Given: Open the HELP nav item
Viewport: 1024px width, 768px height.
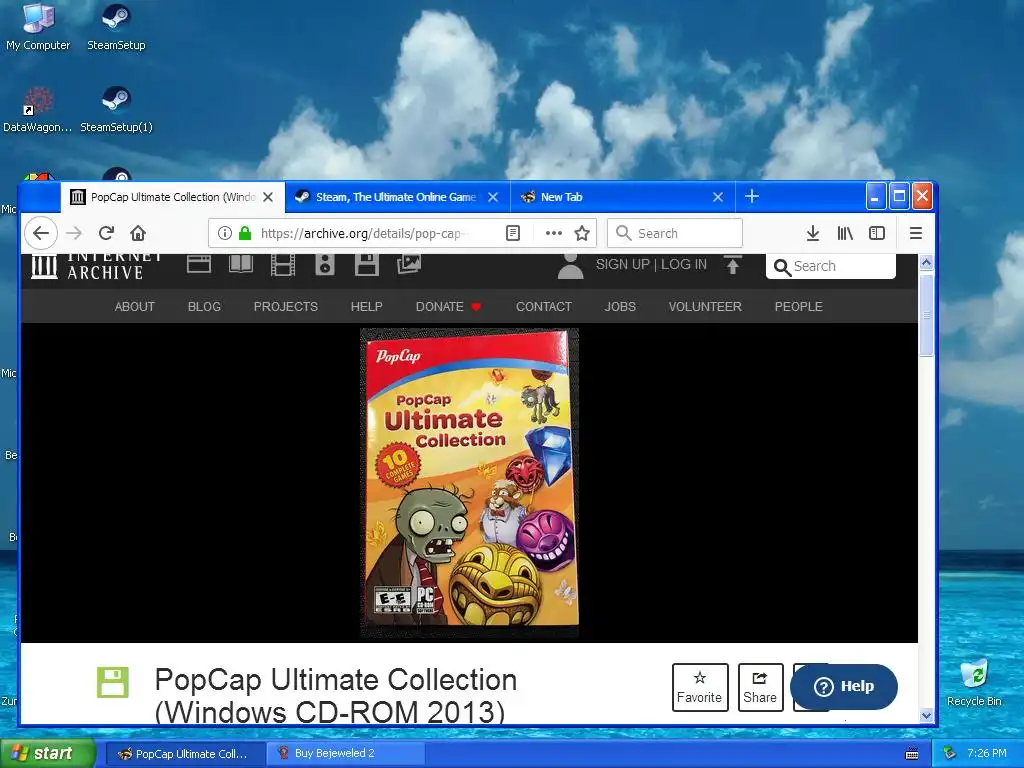Looking at the screenshot, I should (366, 306).
